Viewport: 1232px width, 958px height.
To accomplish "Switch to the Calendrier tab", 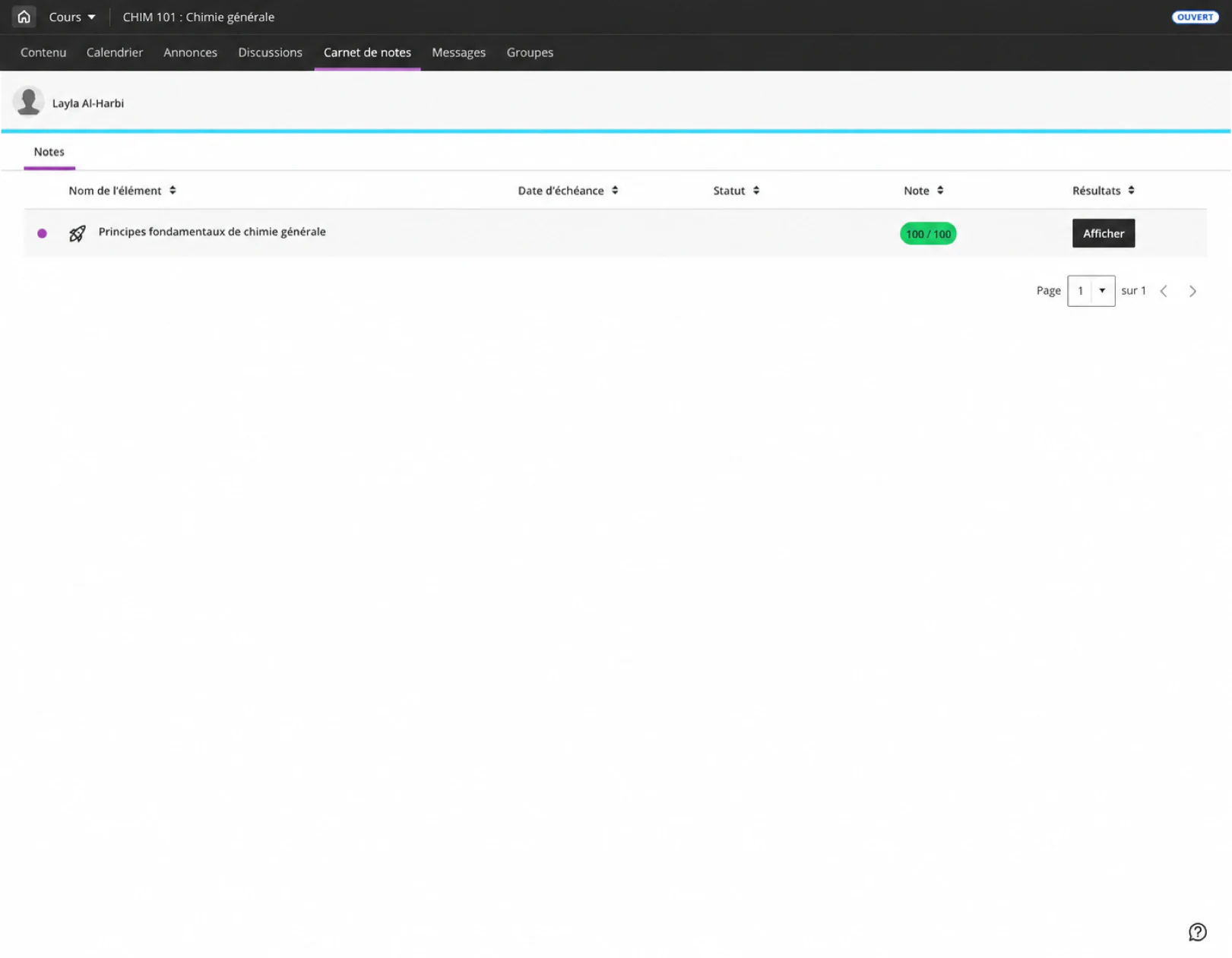I will click(x=115, y=52).
